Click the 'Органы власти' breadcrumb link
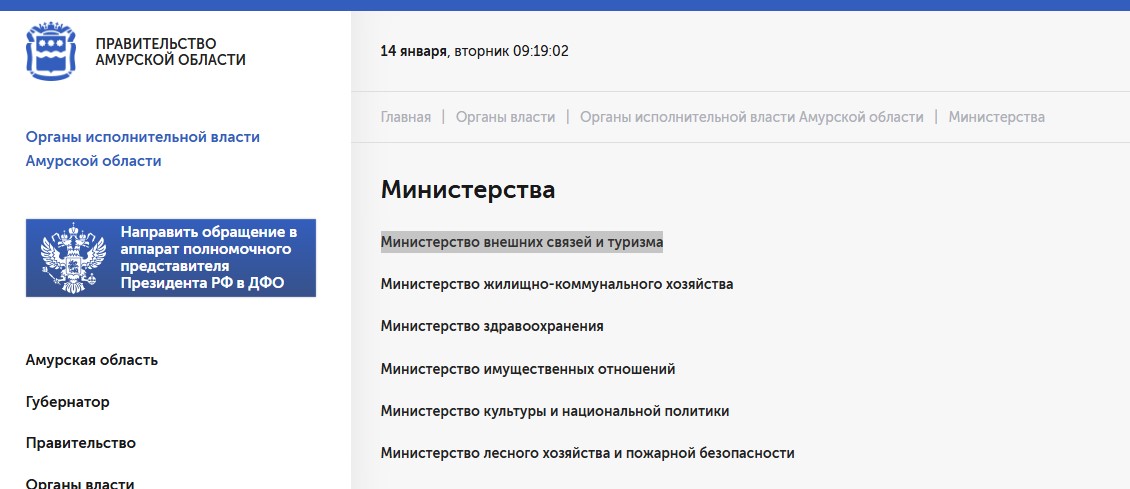This screenshot has width=1130, height=489. pos(505,117)
